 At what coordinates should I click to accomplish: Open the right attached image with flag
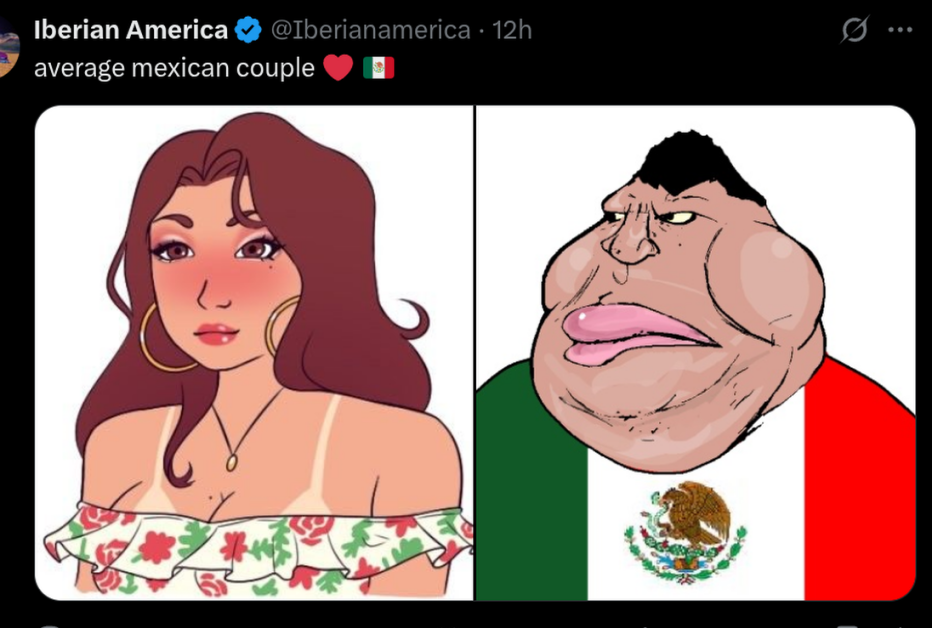[695, 353]
